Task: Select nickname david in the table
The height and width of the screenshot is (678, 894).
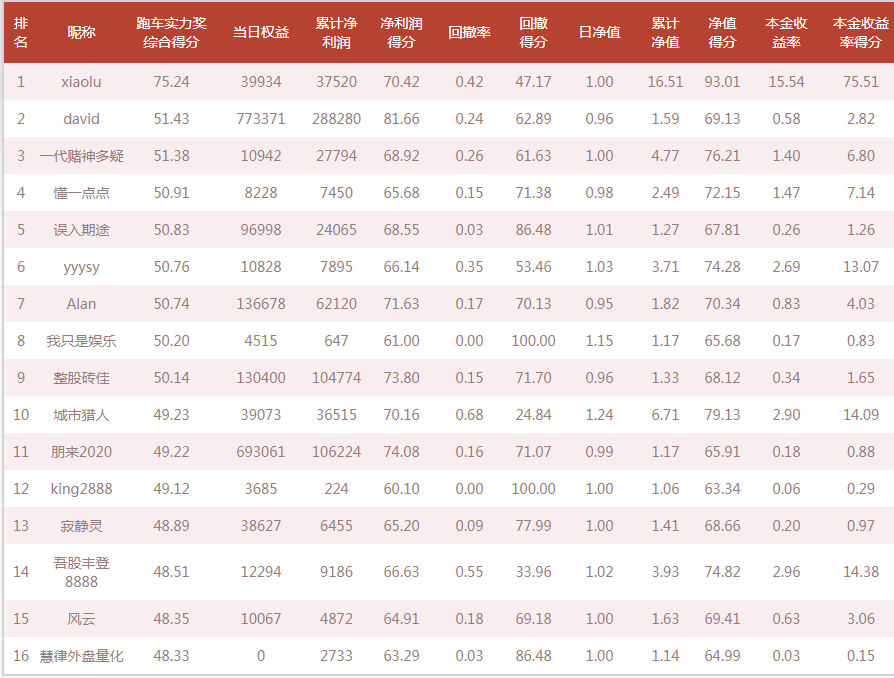Action: point(81,119)
